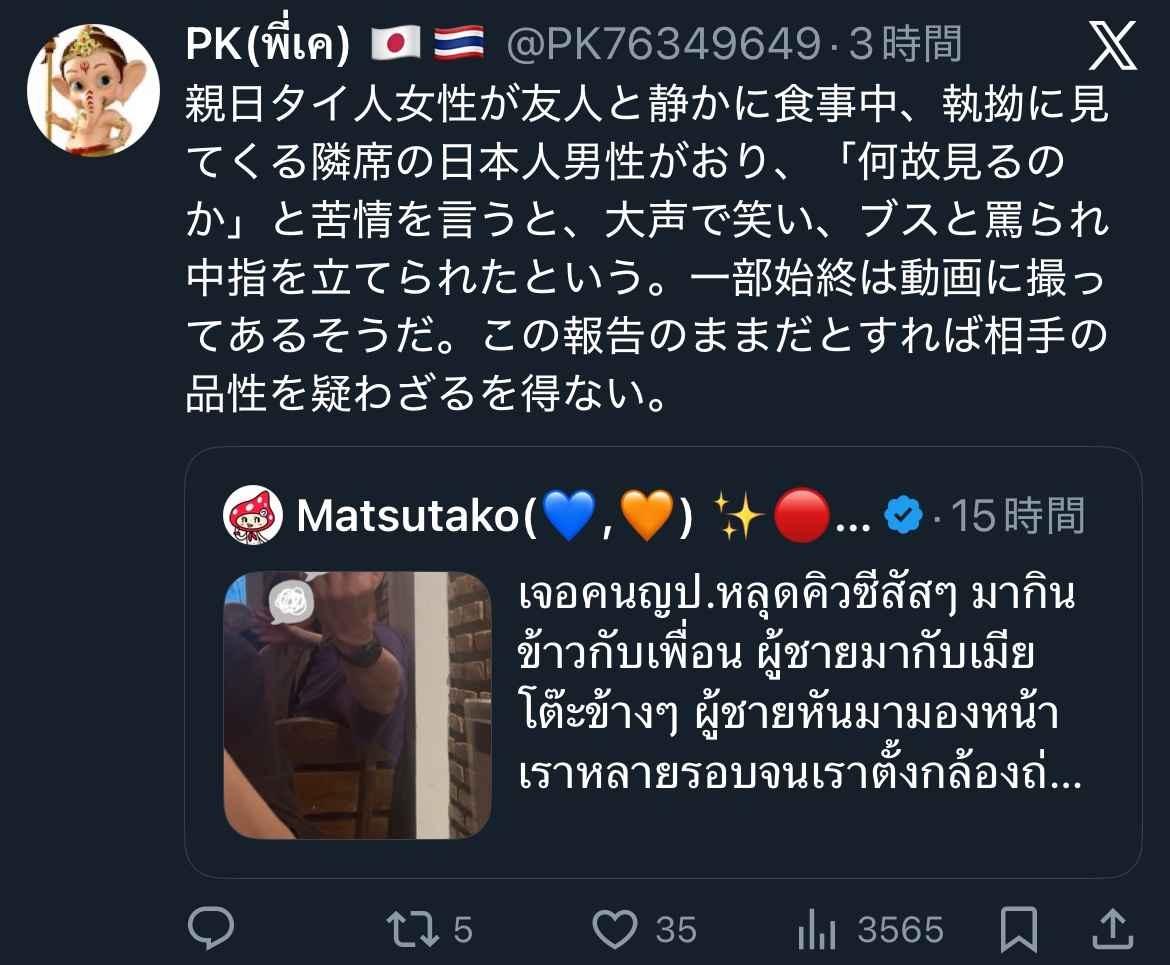Open PK's Ganesha profile avatar
Screen dimensions: 1170x965
[x=93, y=90]
